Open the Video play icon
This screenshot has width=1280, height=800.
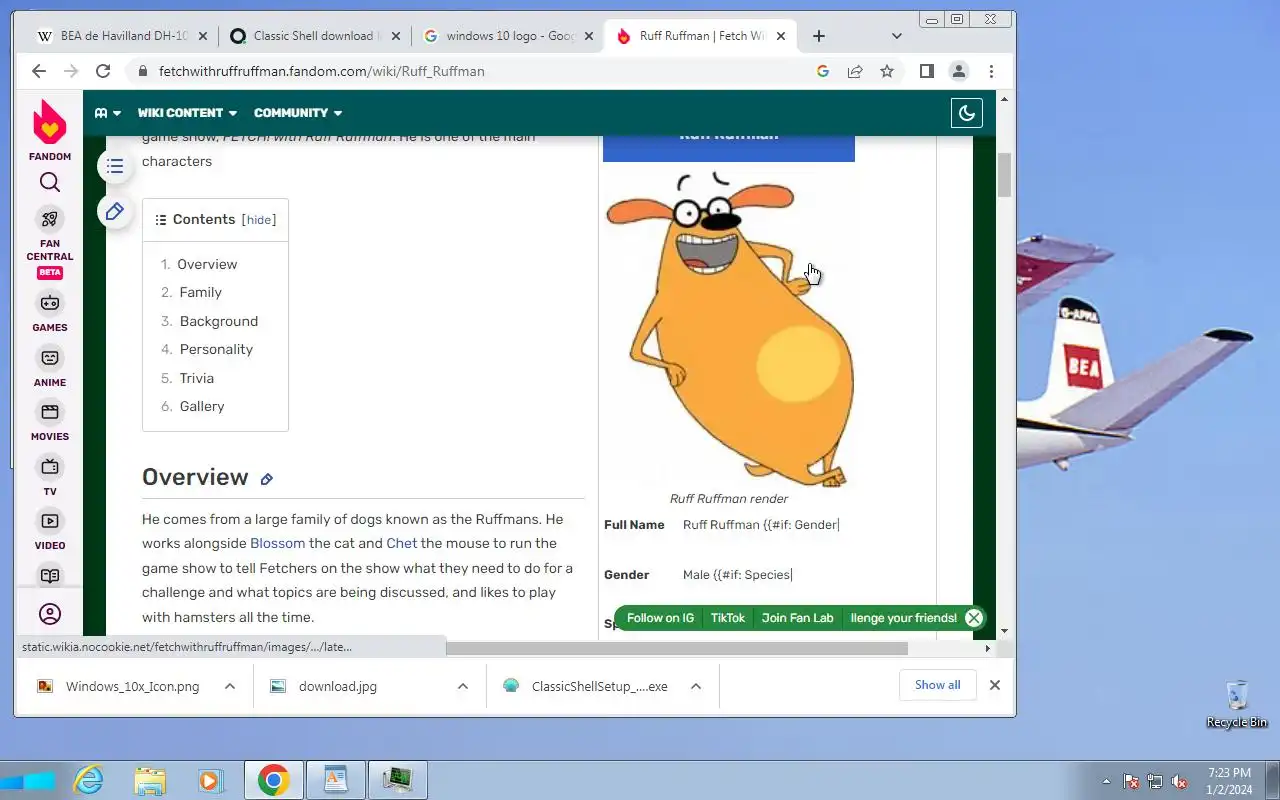pos(50,521)
